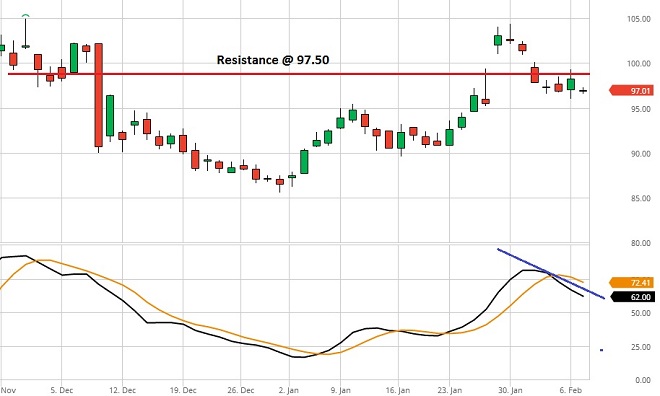Click the 'Resistance @ 97.50' annotation text
The width and height of the screenshot is (660, 396).
[x=273, y=60]
